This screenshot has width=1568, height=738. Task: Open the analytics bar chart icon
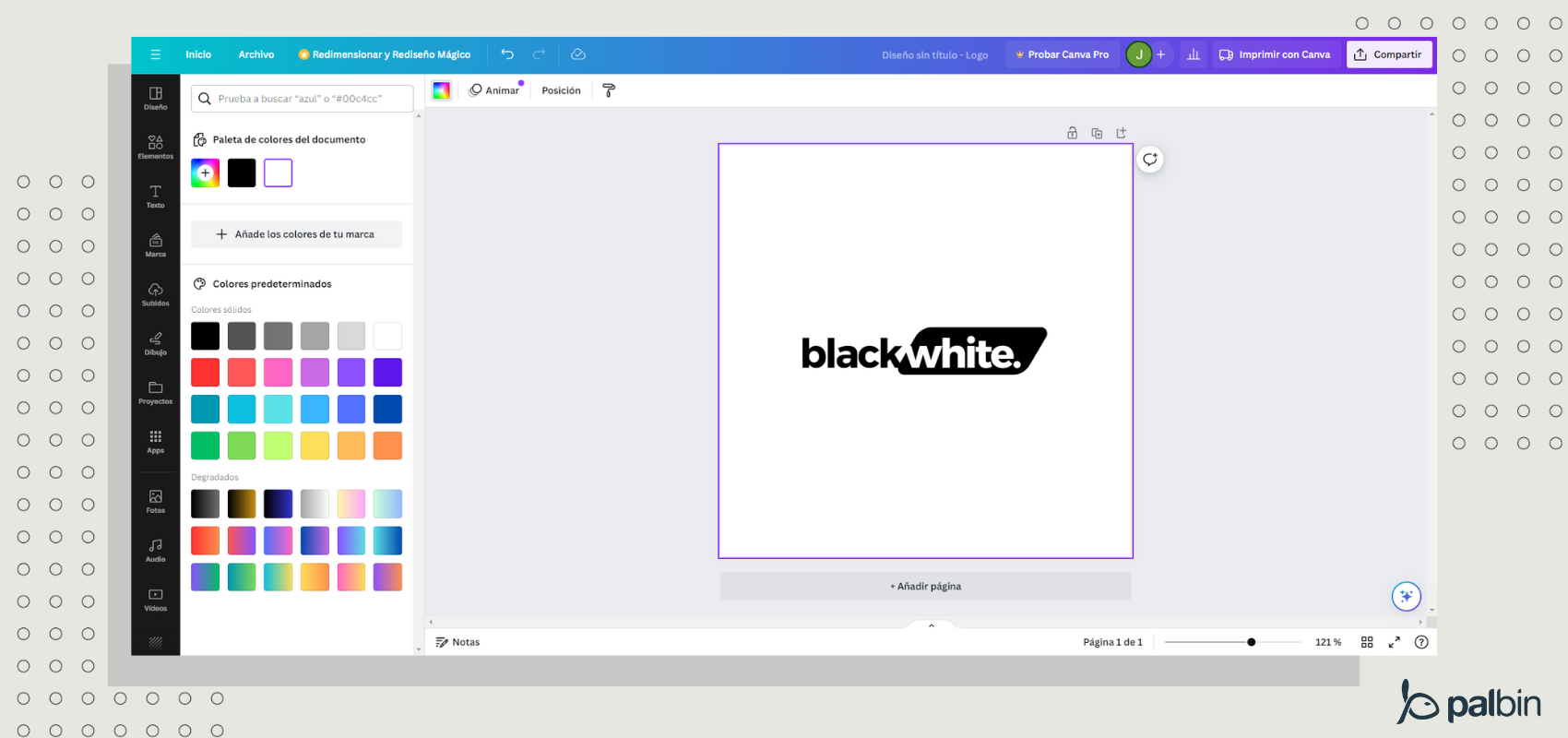pyautogui.click(x=1194, y=54)
